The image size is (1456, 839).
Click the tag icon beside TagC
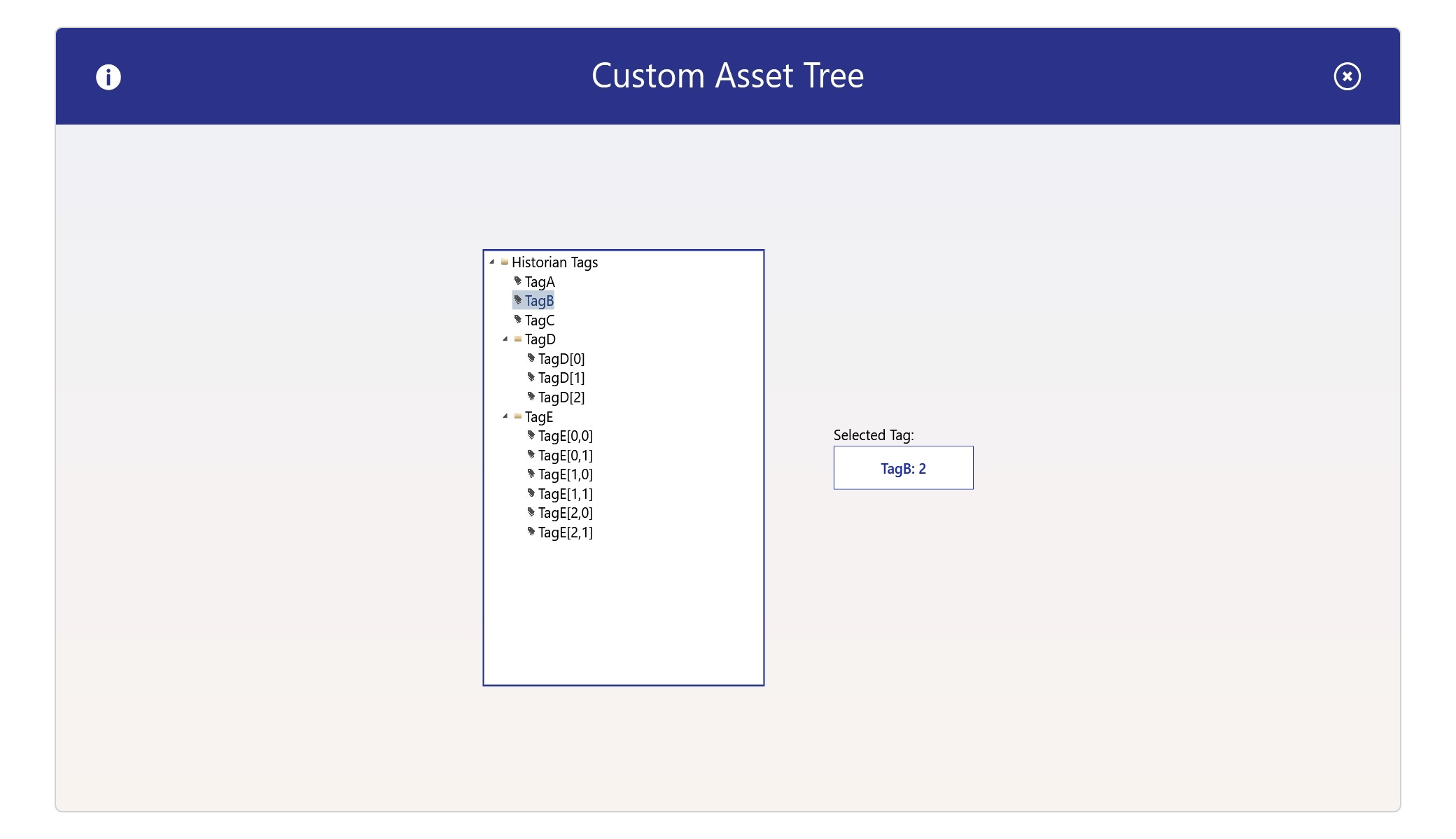pyautogui.click(x=518, y=320)
